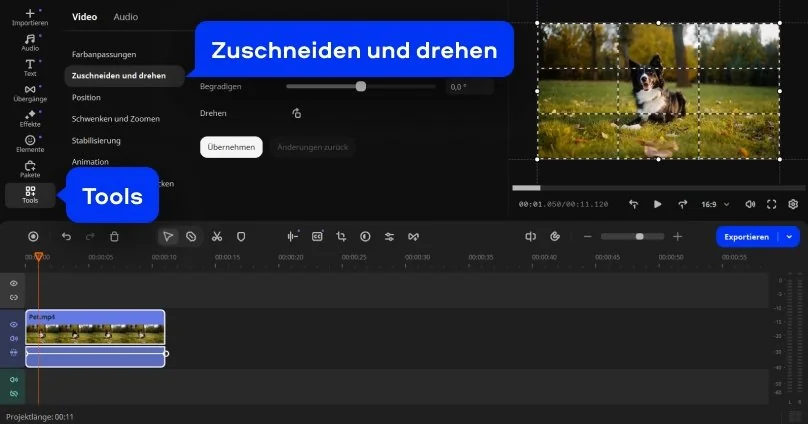Click the crop tool in timeline toolbar
Screen dimensions: 808x424
click(x=341, y=236)
